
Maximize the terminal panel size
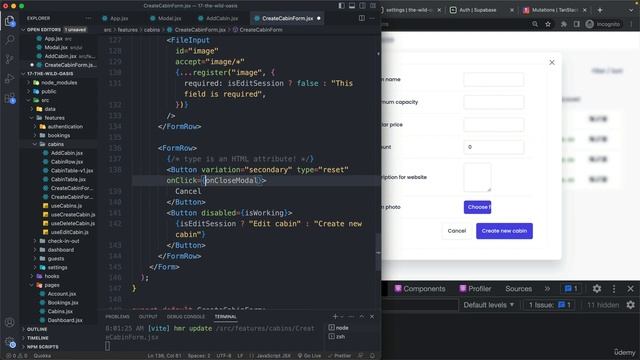362,316
